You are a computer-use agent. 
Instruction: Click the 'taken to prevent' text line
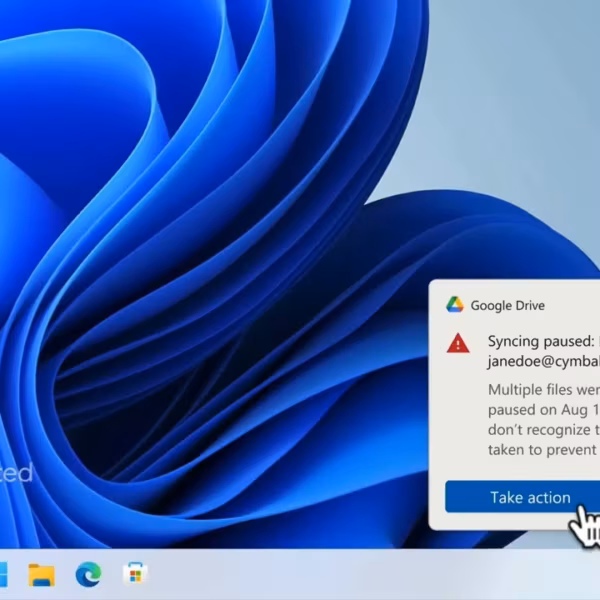(x=543, y=450)
